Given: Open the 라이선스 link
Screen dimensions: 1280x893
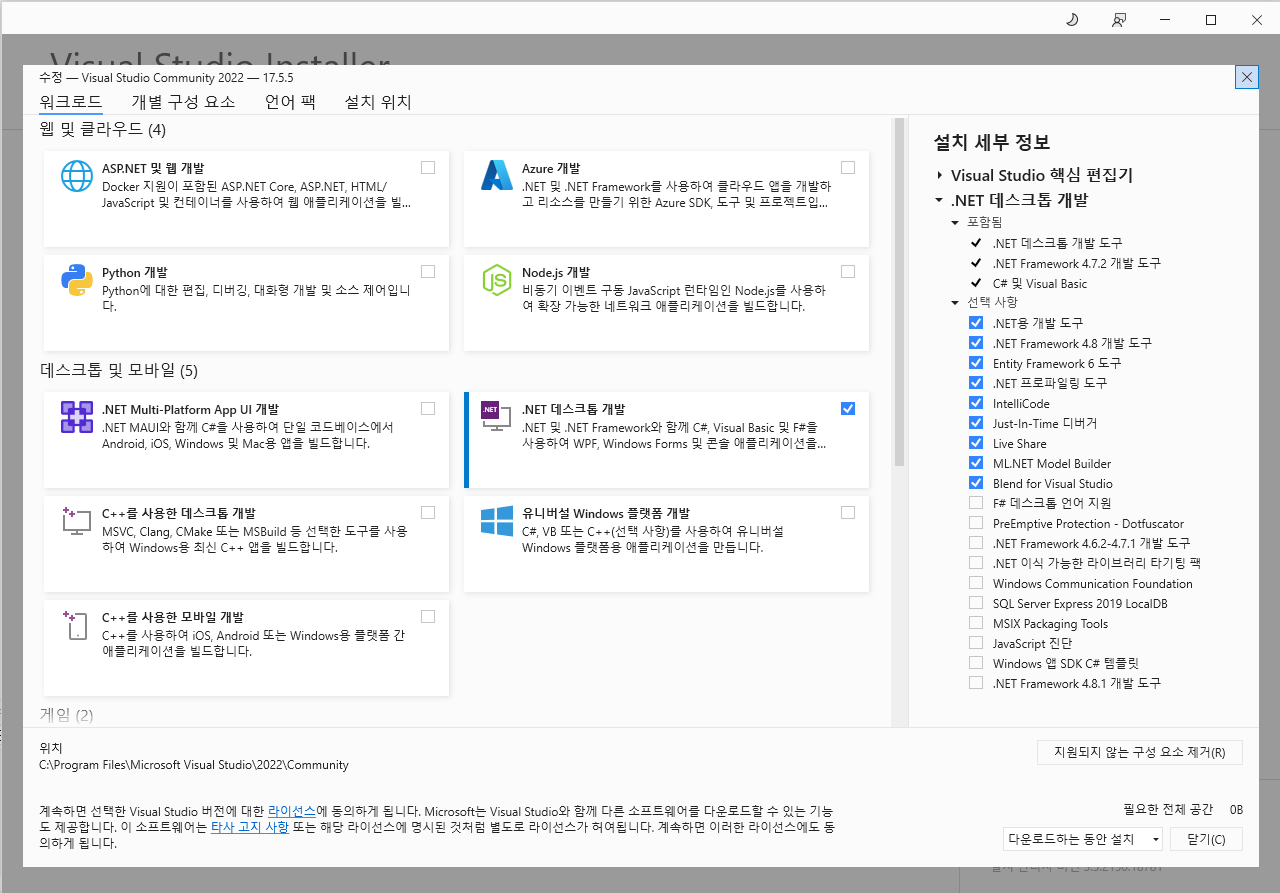Looking at the screenshot, I should pos(291,810).
